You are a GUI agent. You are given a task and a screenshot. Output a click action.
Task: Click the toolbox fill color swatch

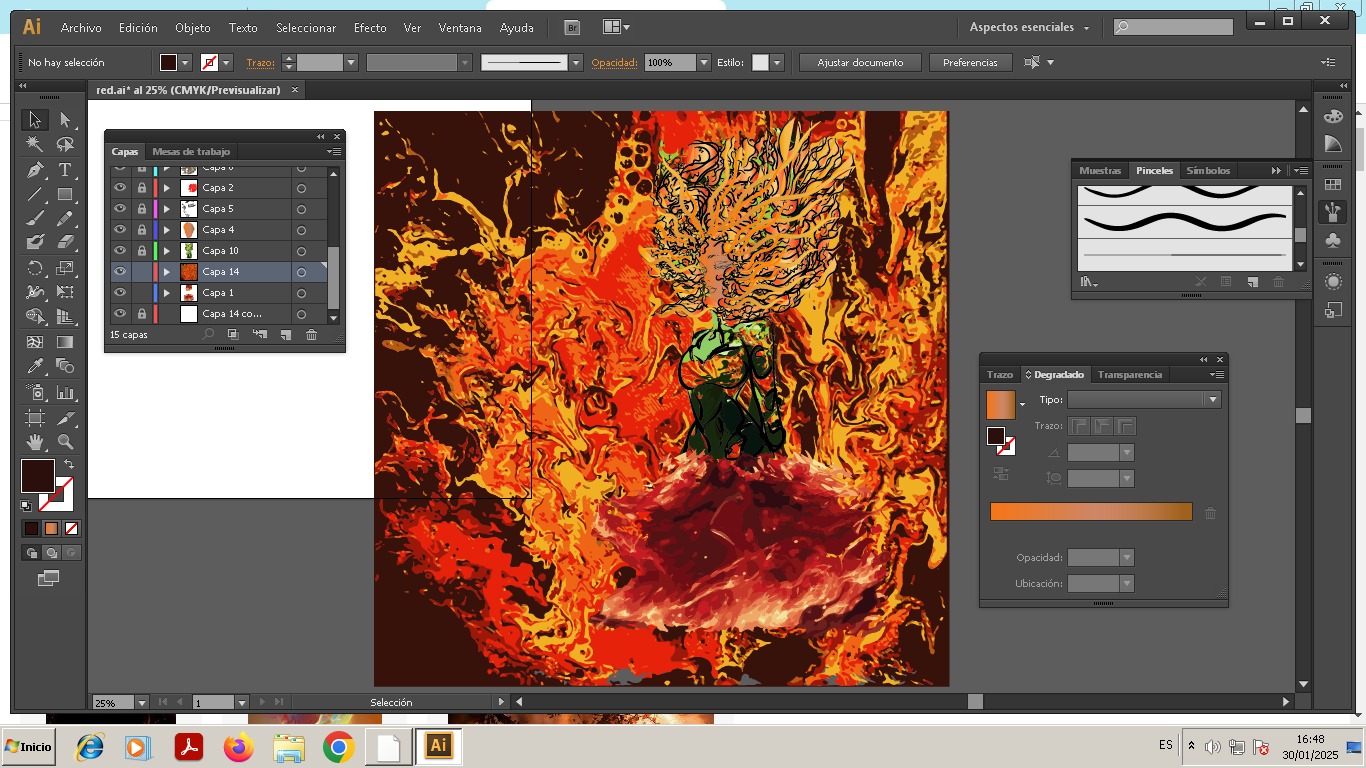click(x=38, y=476)
